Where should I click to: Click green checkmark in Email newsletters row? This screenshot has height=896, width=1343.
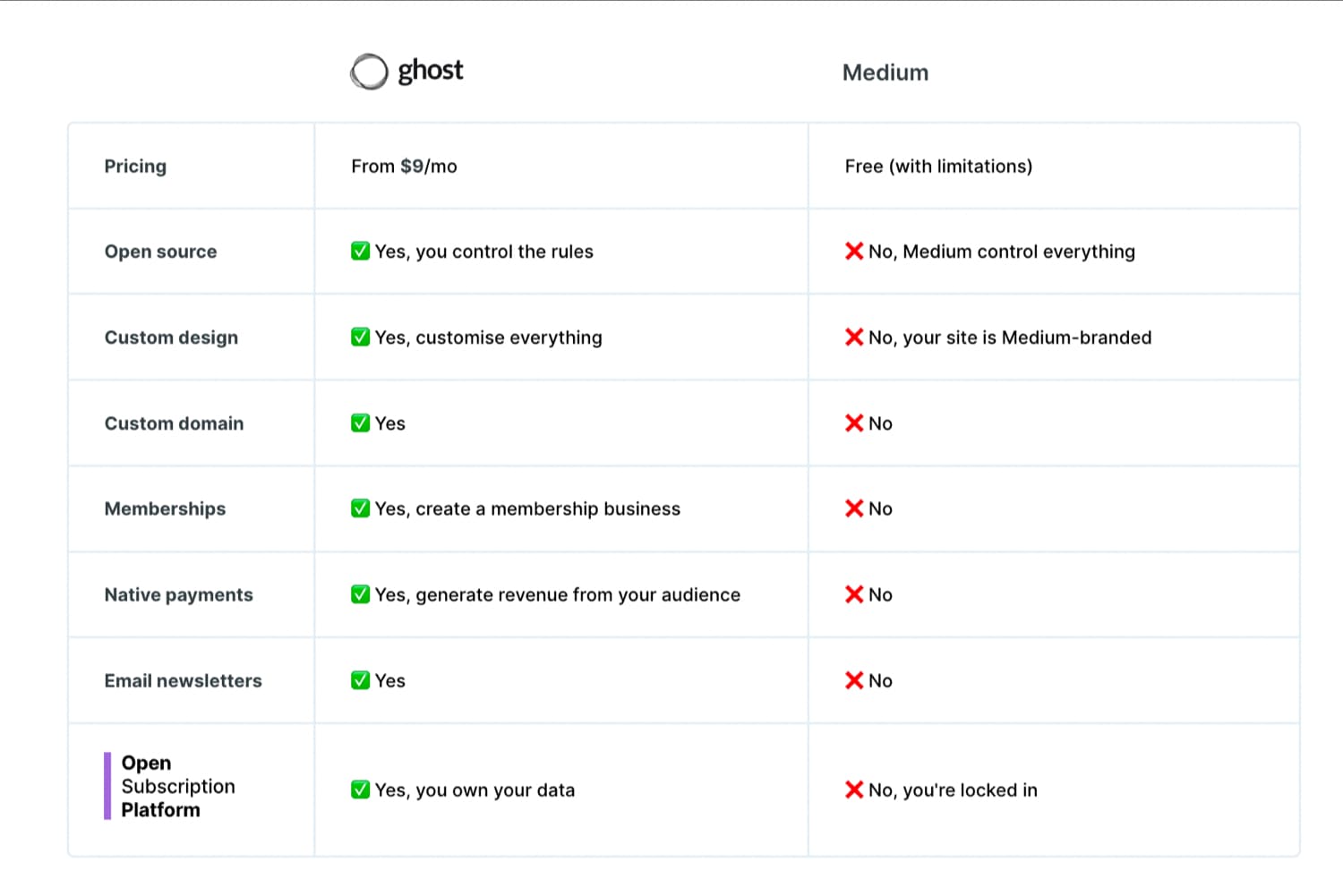(361, 680)
